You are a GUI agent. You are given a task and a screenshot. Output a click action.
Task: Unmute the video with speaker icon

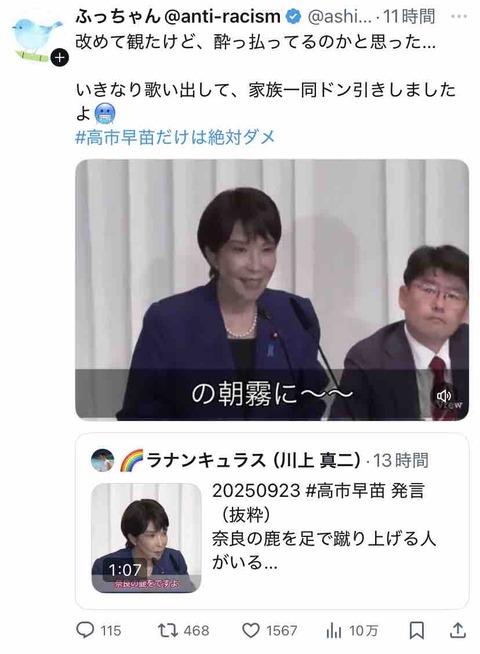coord(443,395)
